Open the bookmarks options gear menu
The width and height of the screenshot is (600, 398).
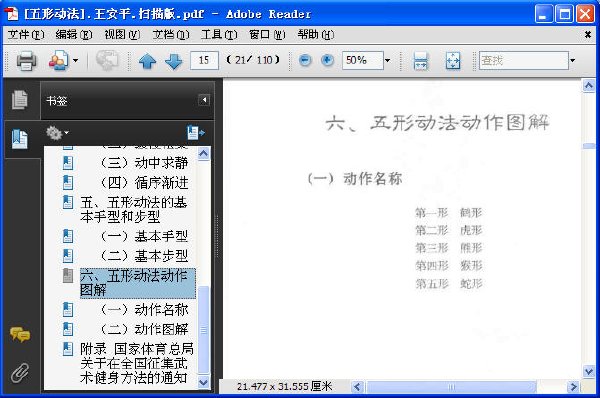pyautogui.click(x=57, y=133)
